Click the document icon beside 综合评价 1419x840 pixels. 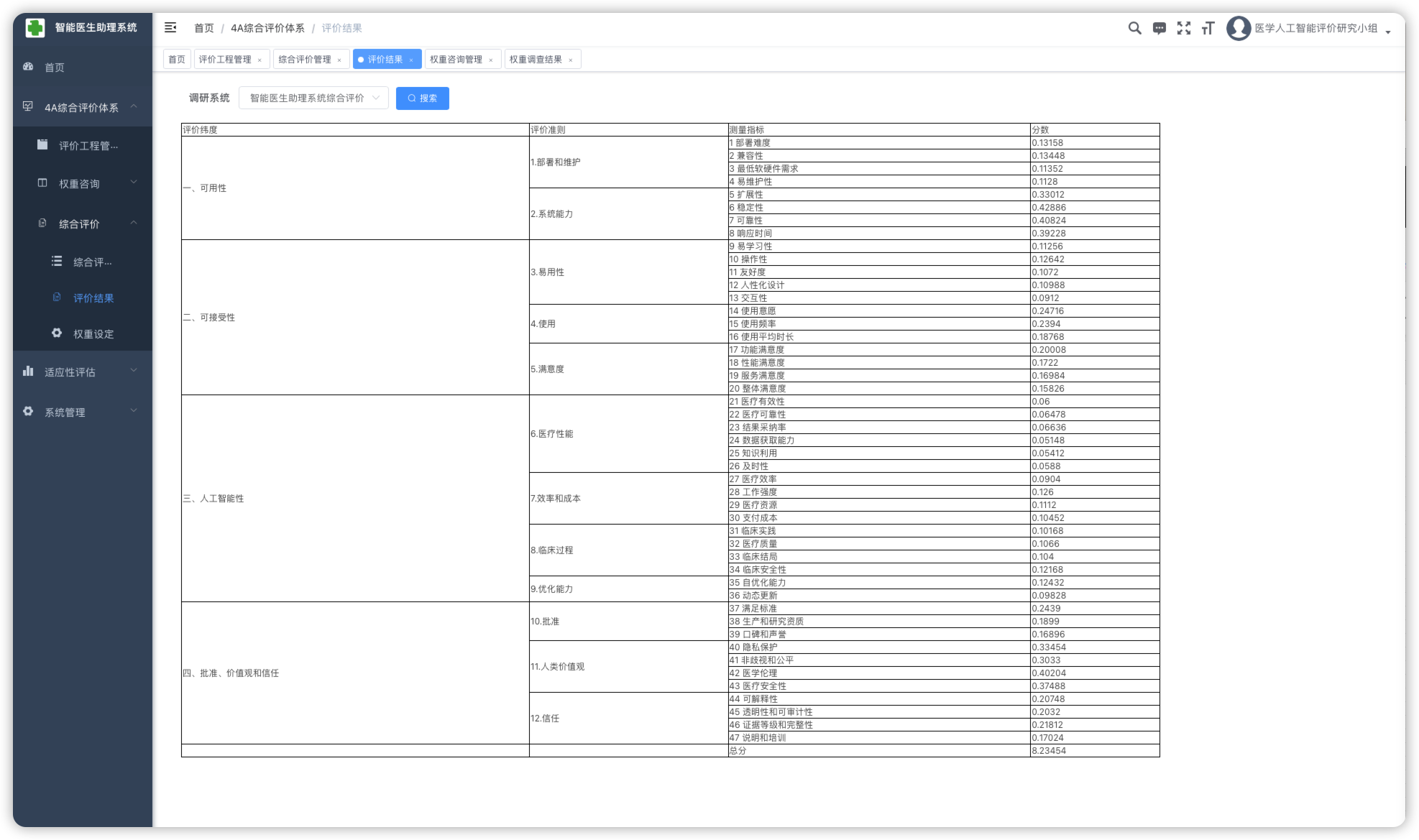[x=42, y=223]
